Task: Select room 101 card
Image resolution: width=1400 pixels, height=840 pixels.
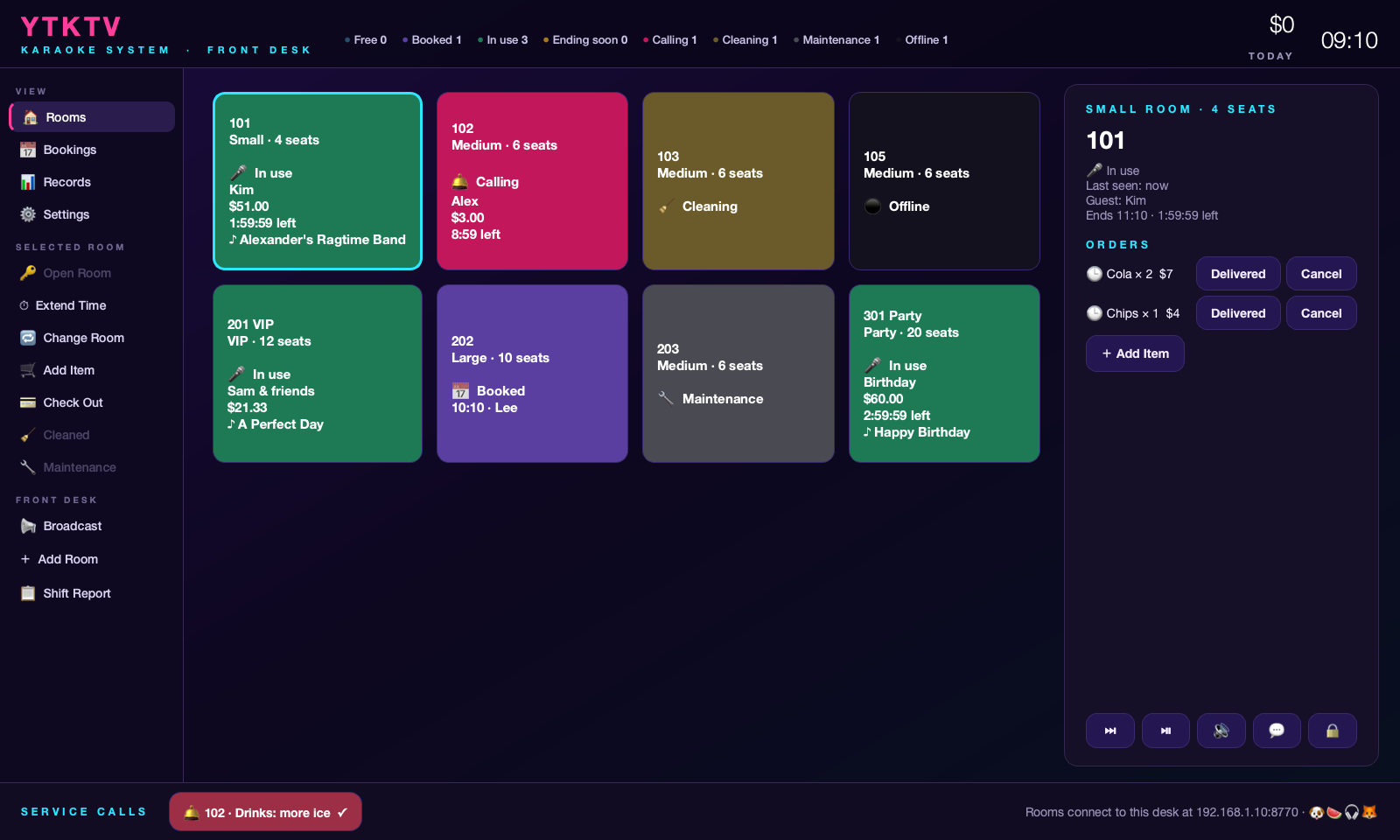Action: click(x=318, y=181)
